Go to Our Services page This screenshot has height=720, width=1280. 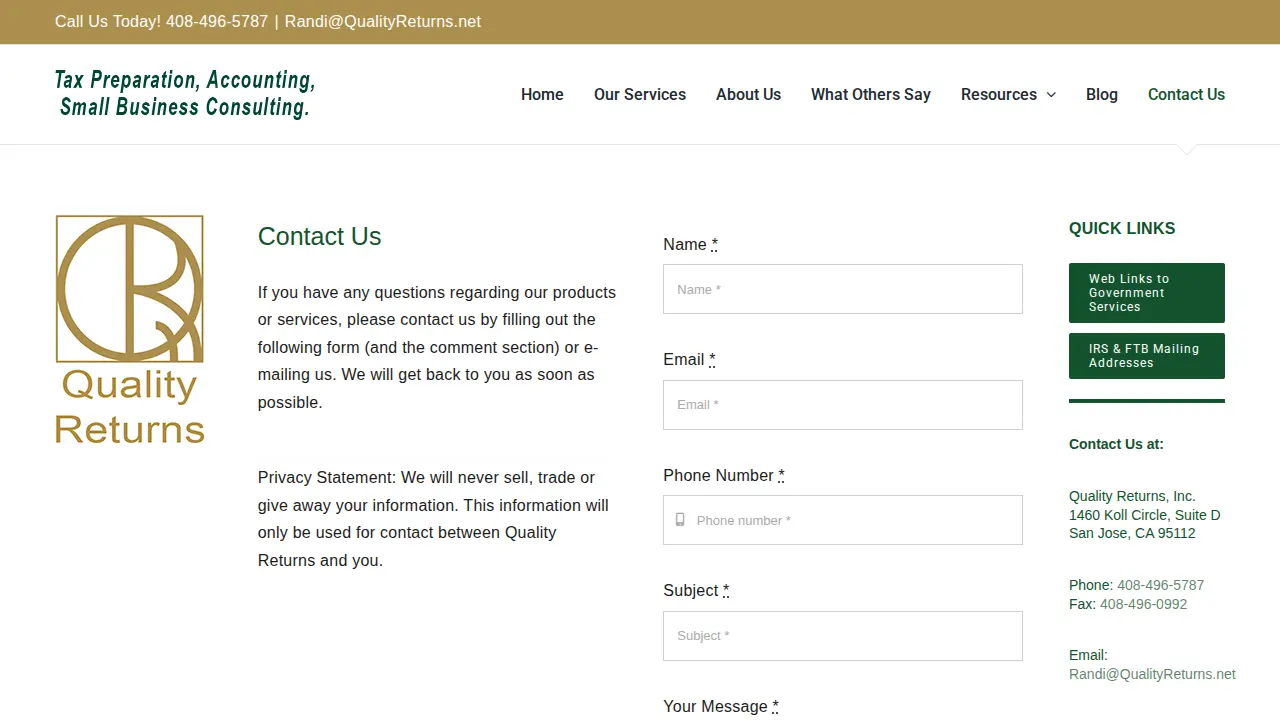pyautogui.click(x=640, y=94)
